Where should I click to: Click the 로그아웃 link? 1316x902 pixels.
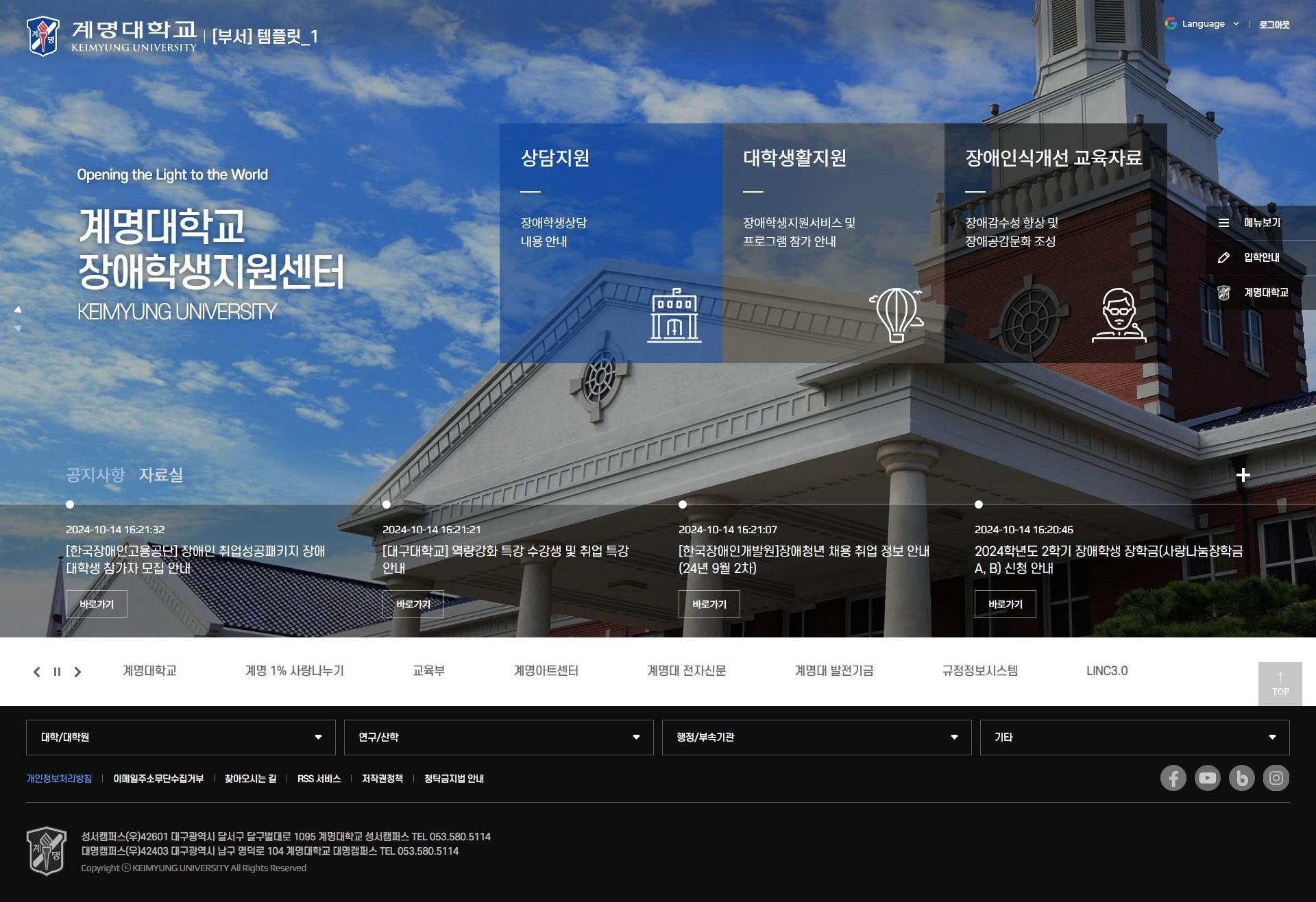1274,25
